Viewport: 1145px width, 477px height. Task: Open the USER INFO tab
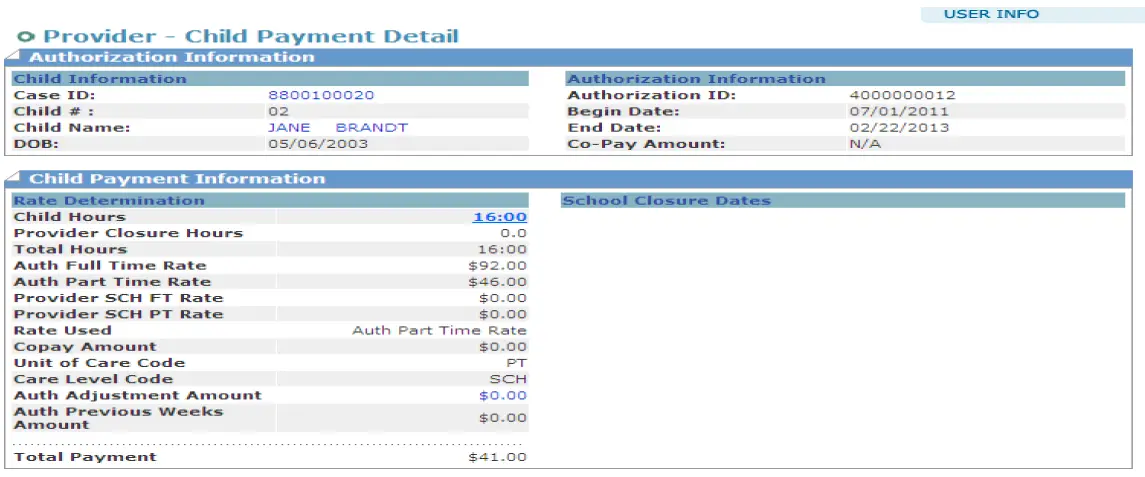click(991, 14)
